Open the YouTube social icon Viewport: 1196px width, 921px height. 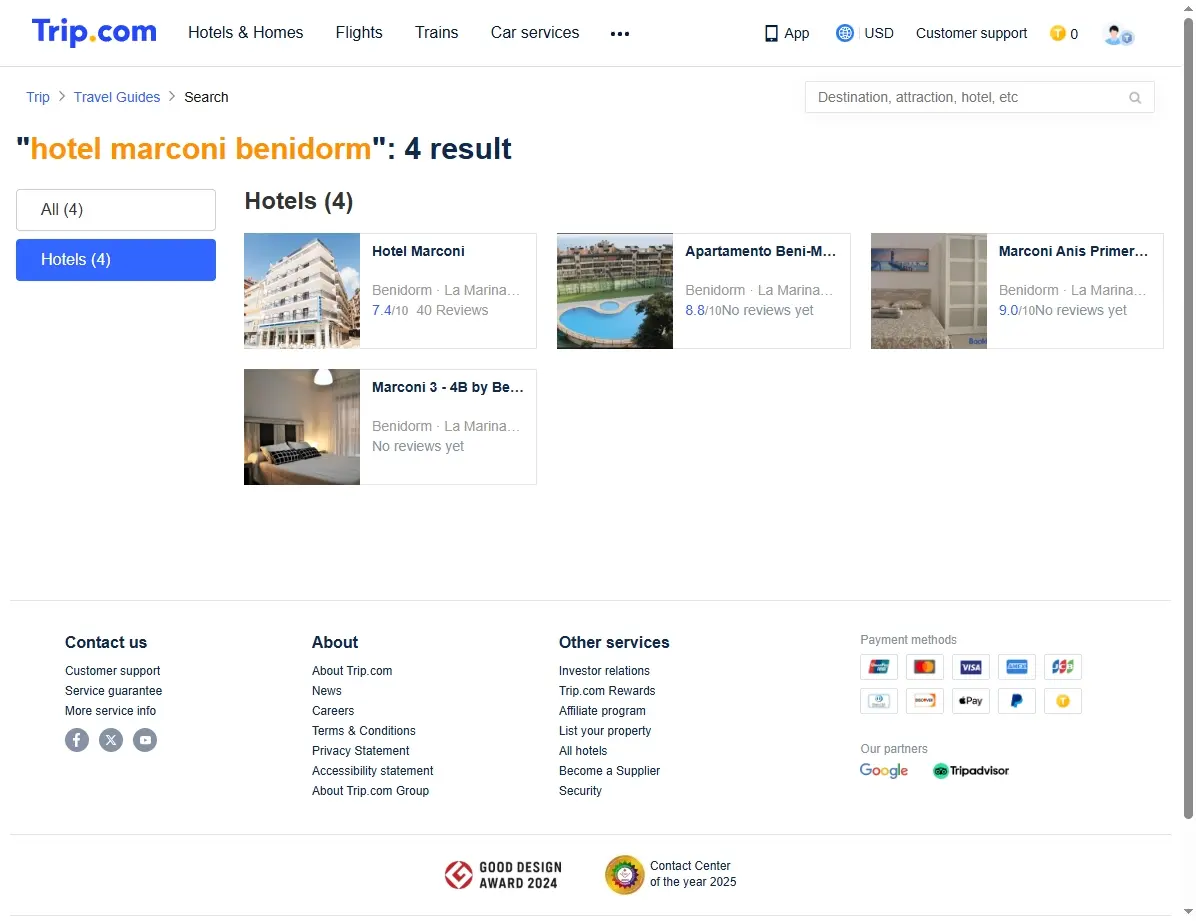(145, 739)
